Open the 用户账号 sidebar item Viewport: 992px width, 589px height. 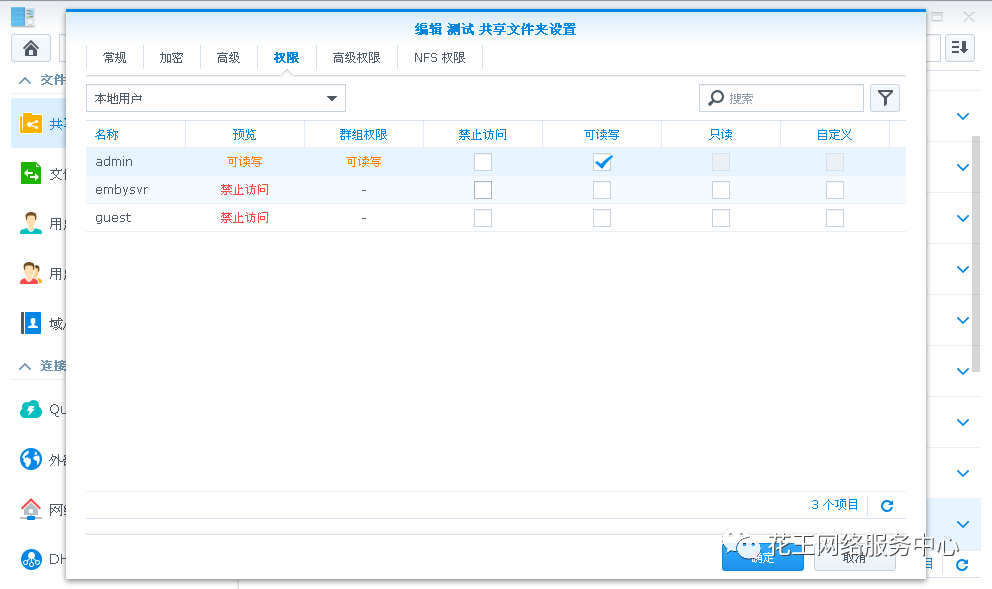(33, 222)
